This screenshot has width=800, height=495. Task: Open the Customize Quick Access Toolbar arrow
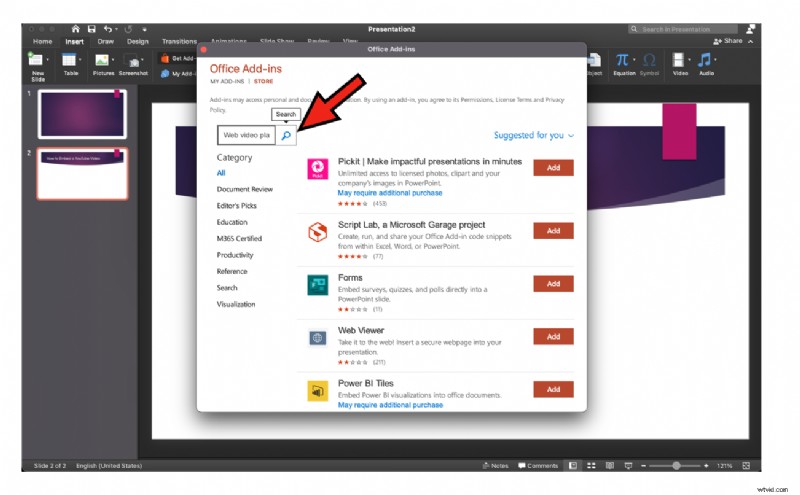pos(144,30)
